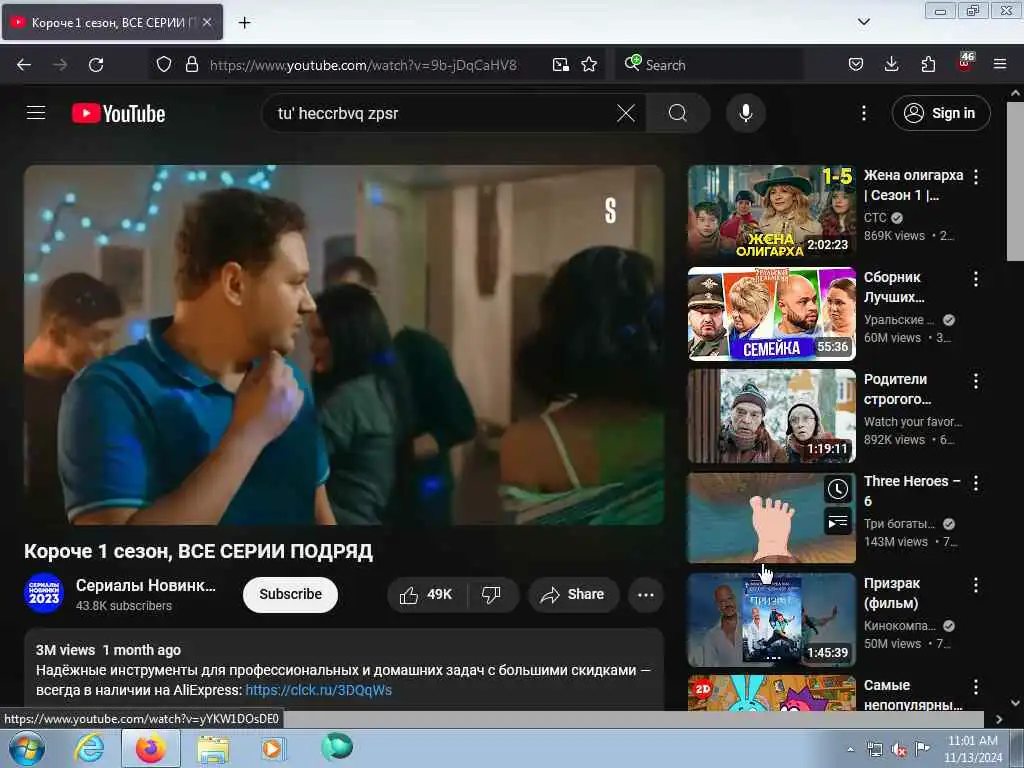The image size is (1024, 768).
Task: Open the Firefox application menu
Action: [x=1000, y=65]
